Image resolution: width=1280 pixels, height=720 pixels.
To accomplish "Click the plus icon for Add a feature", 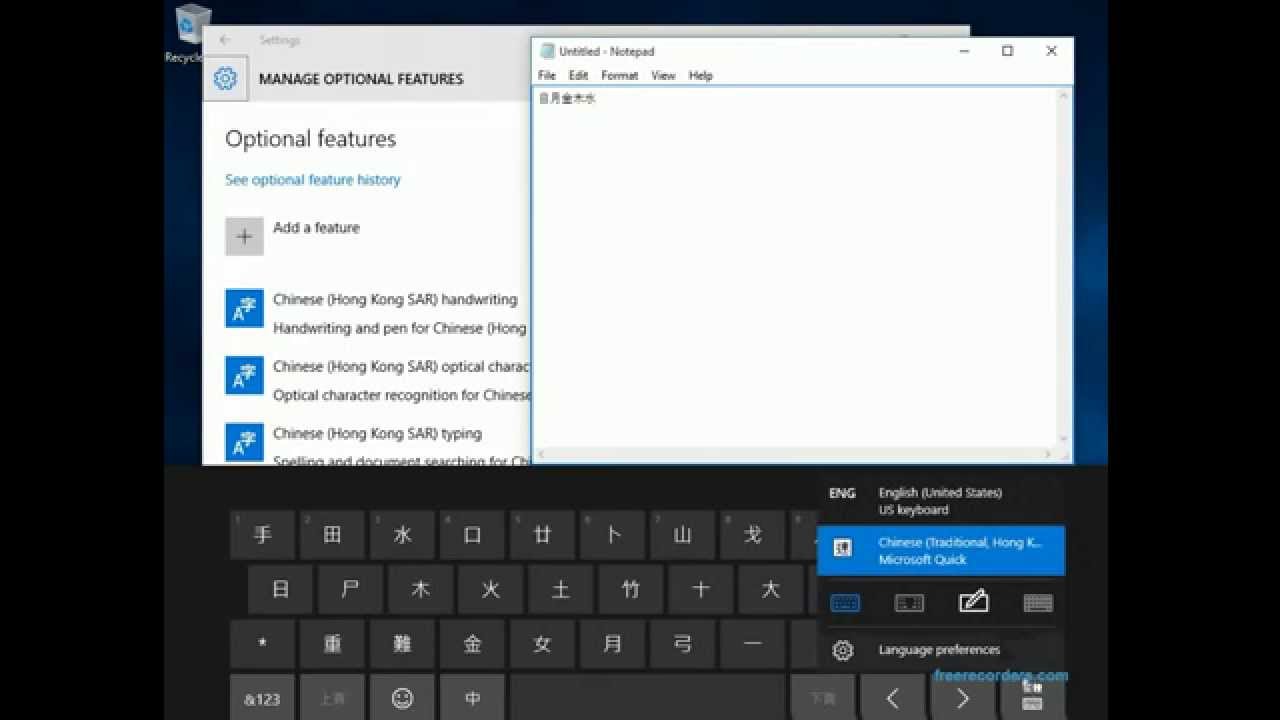I will coord(244,237).
